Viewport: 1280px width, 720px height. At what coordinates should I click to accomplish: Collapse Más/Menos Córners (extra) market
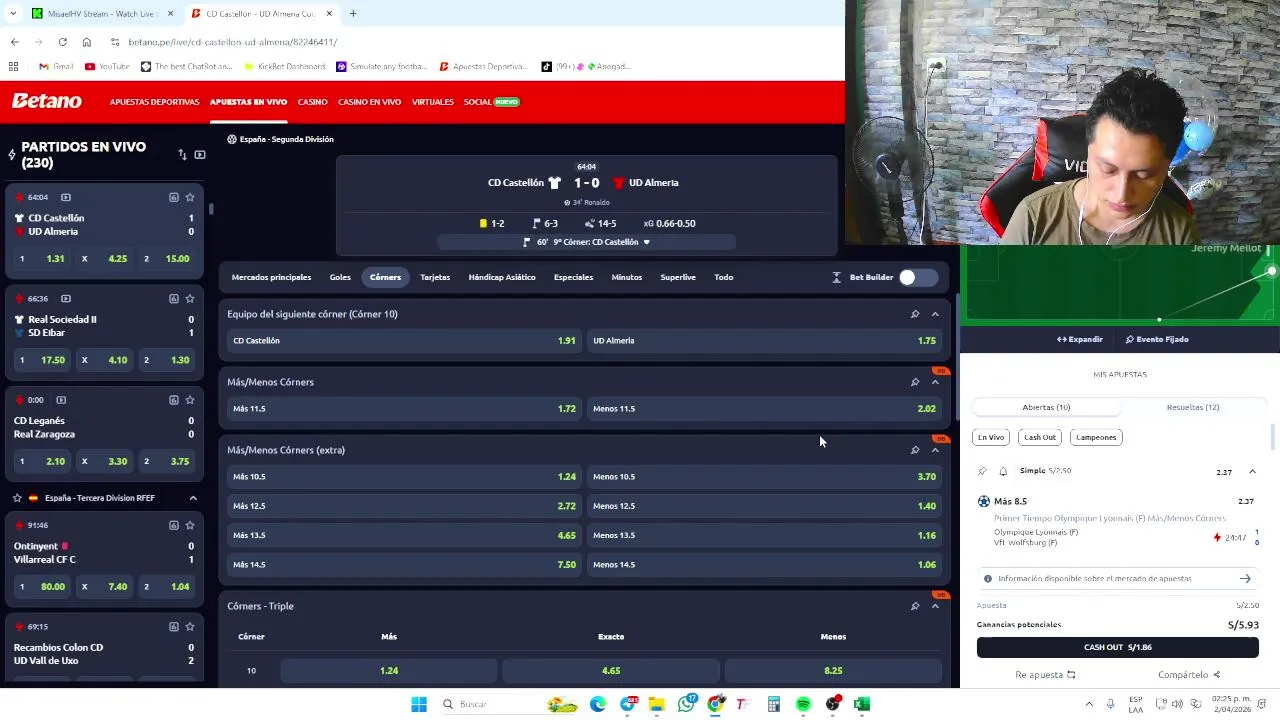tap(935, 450)
